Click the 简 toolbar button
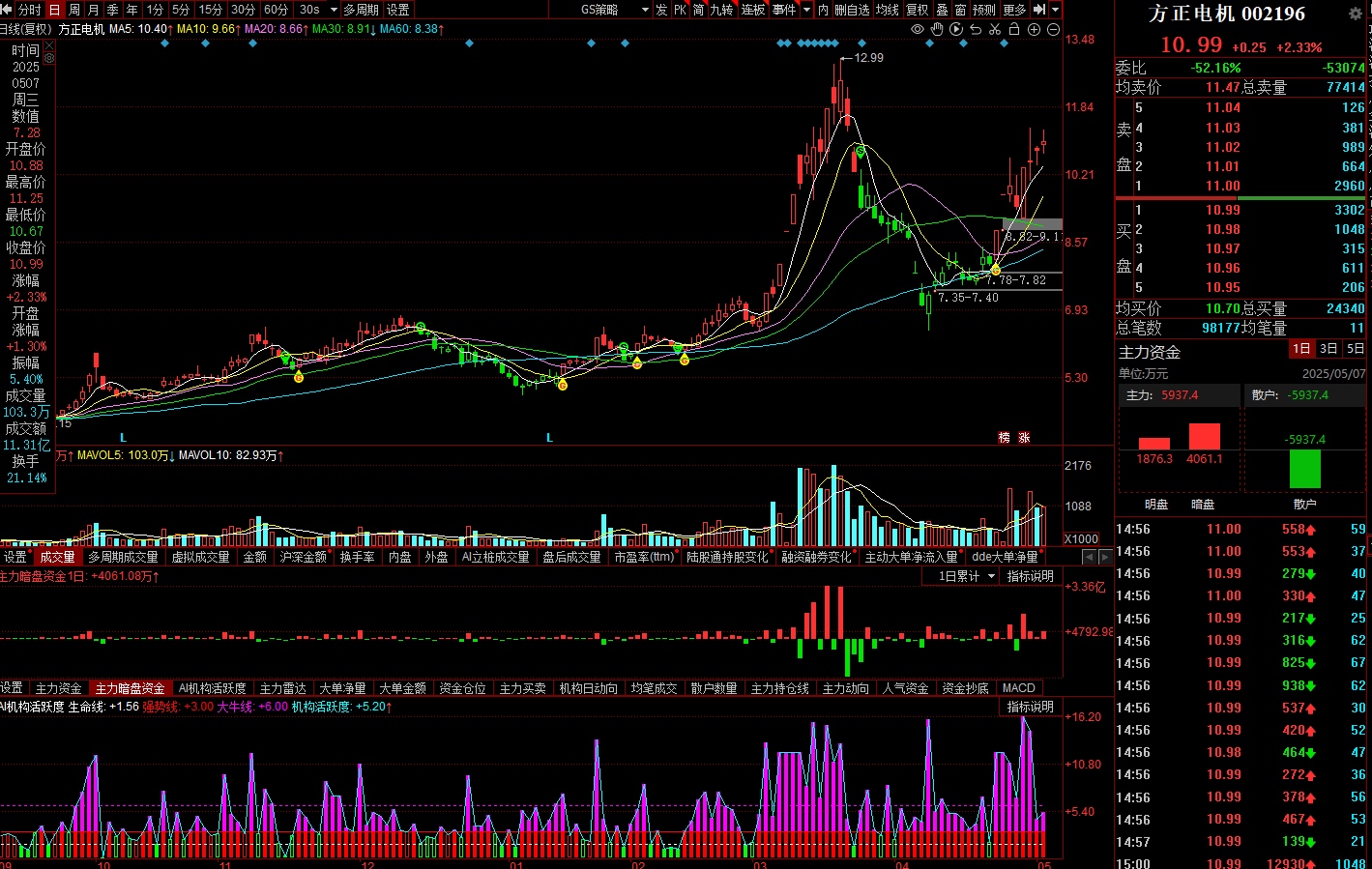The height and width of the screenshot is (869, 1372). 698,10
